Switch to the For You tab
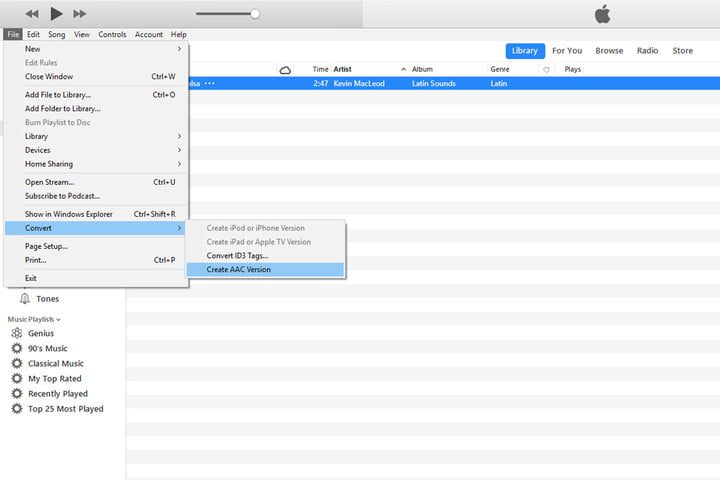This screenshot has width=720, height=480. point(567,51)
